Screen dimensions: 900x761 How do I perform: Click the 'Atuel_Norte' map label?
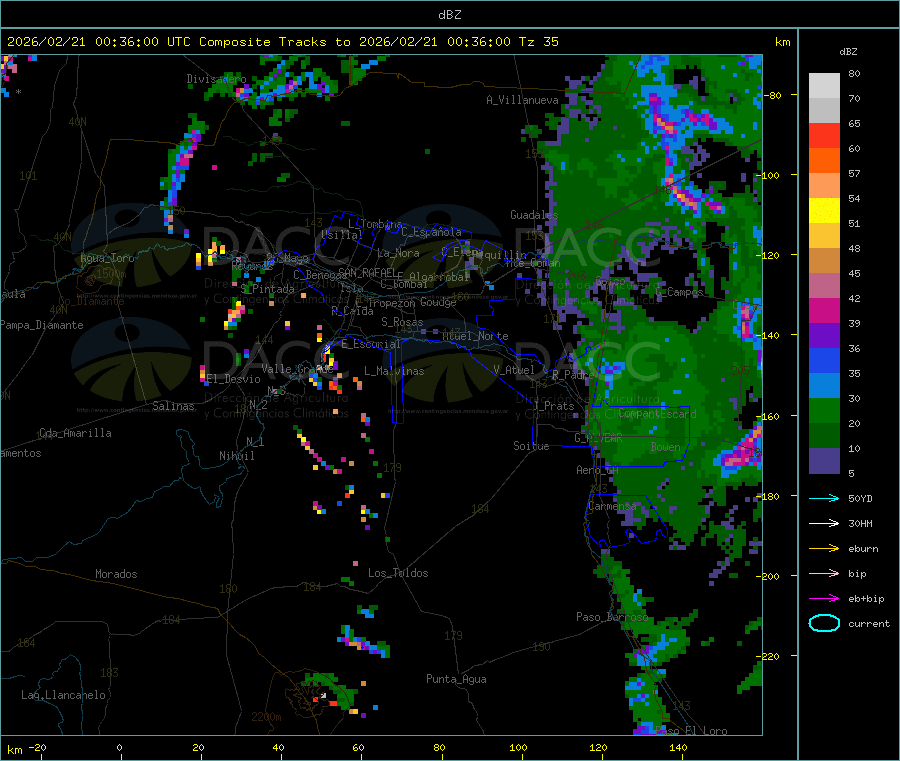tap(475, 336)
